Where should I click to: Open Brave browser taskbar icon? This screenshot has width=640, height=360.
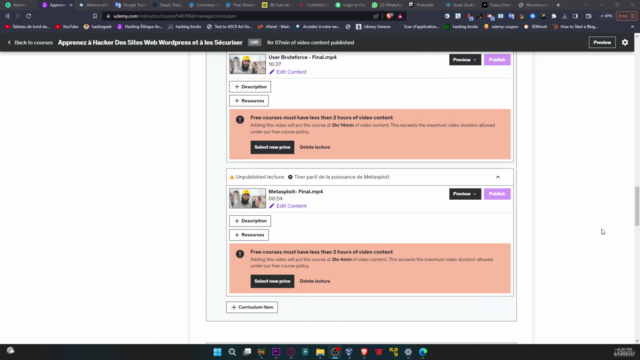click(x=364, y=352)
